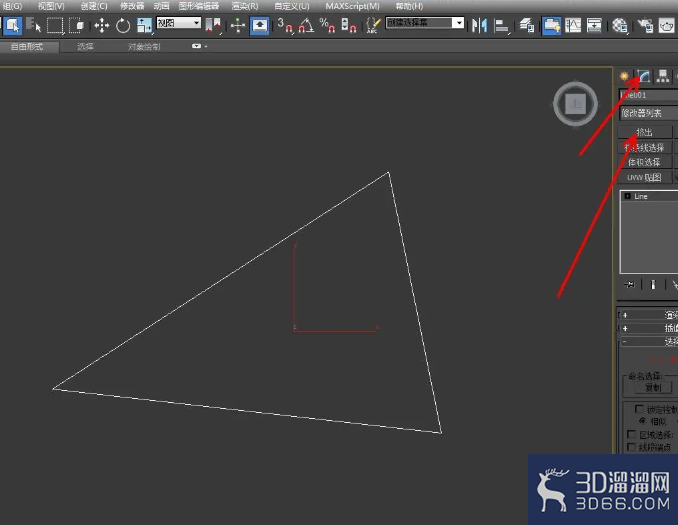Click the 复制 button under 命名选择
Image resolution: width=678 pixels, height=525 pixels.
[653, 387]
